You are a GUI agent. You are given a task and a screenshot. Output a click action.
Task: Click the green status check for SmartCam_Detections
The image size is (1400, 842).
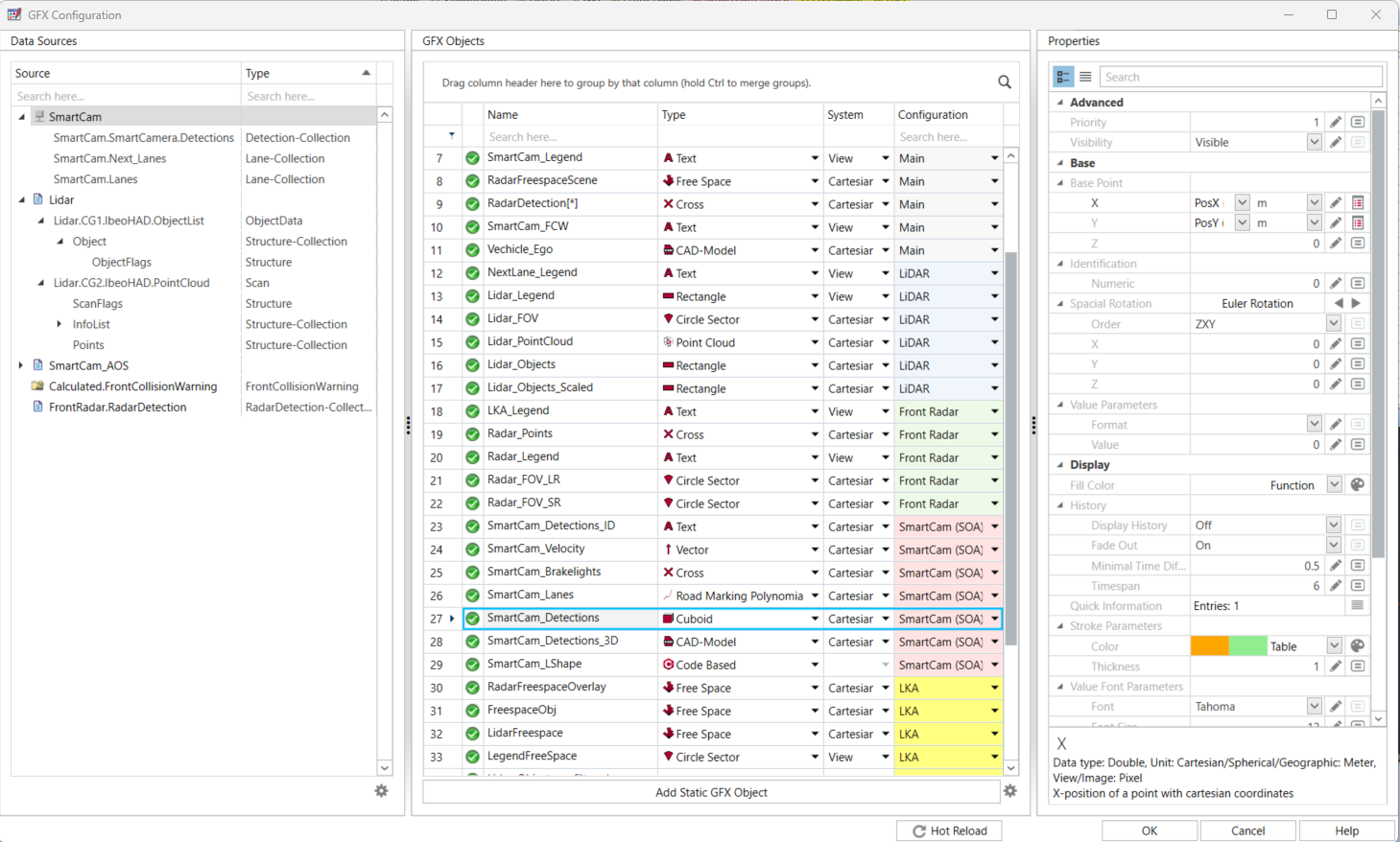pyautogui.click(x=472, y=619)
